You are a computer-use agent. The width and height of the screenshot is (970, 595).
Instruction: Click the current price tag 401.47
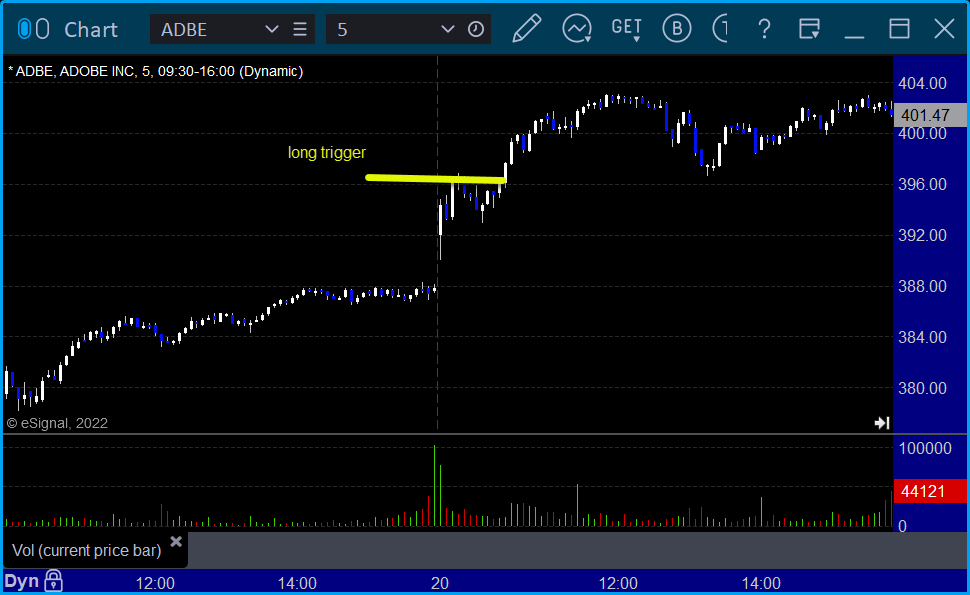(930, 115)
